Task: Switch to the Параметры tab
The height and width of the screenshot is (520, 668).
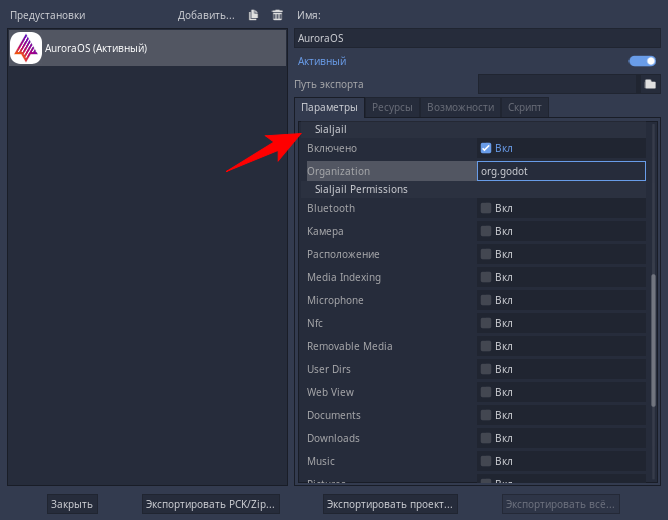Action: point(329,107)
